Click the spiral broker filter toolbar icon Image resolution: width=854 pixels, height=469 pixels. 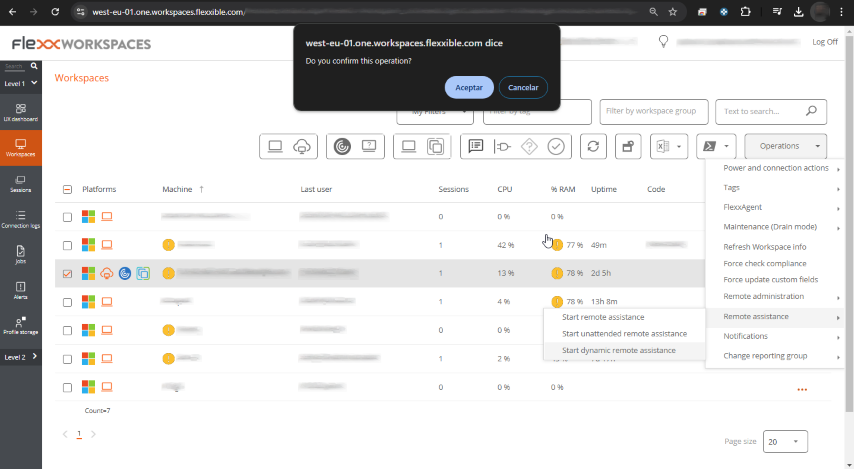pos(342,146)
